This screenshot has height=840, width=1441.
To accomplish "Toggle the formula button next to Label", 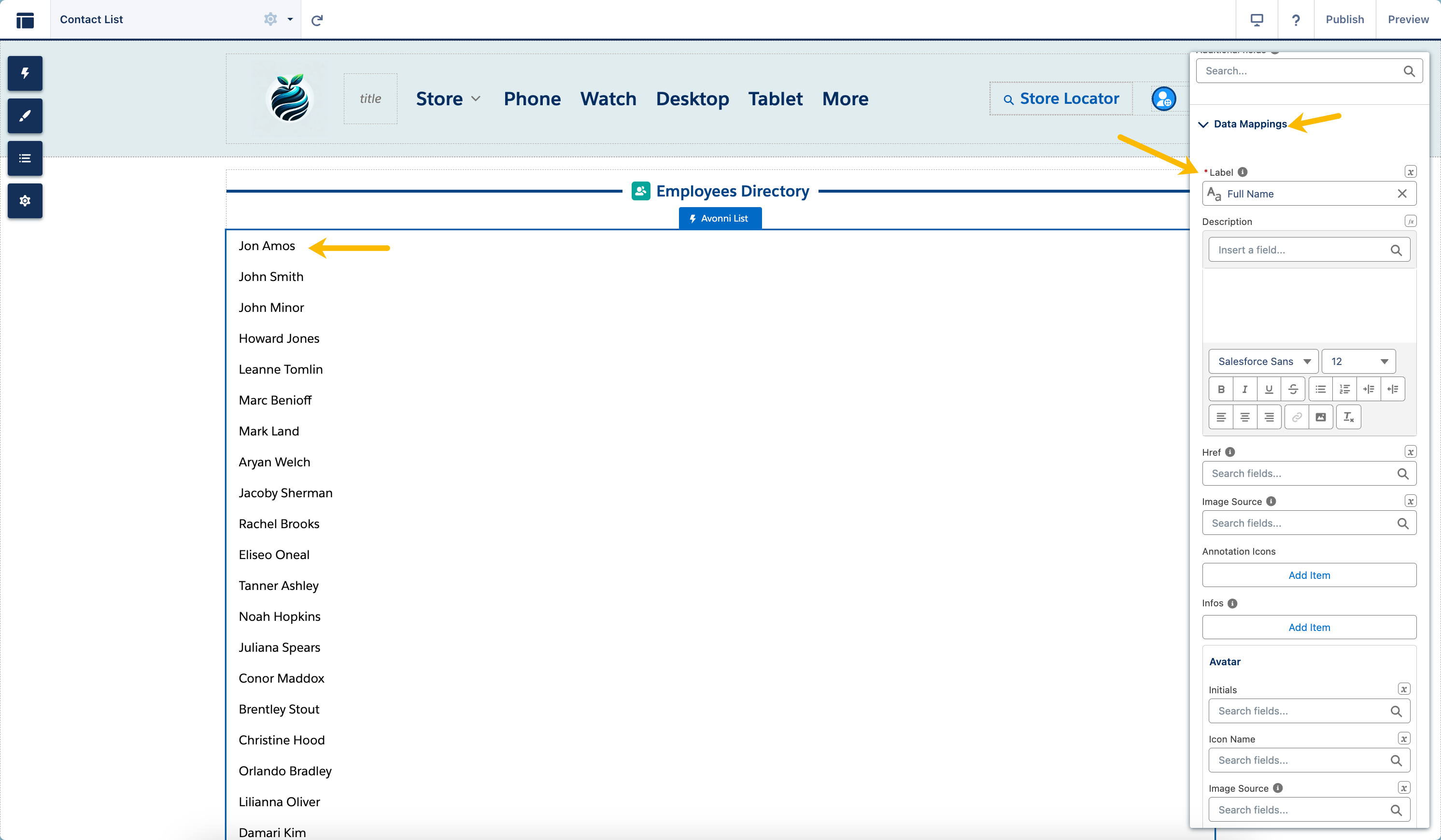I will tap(1410, 172).
